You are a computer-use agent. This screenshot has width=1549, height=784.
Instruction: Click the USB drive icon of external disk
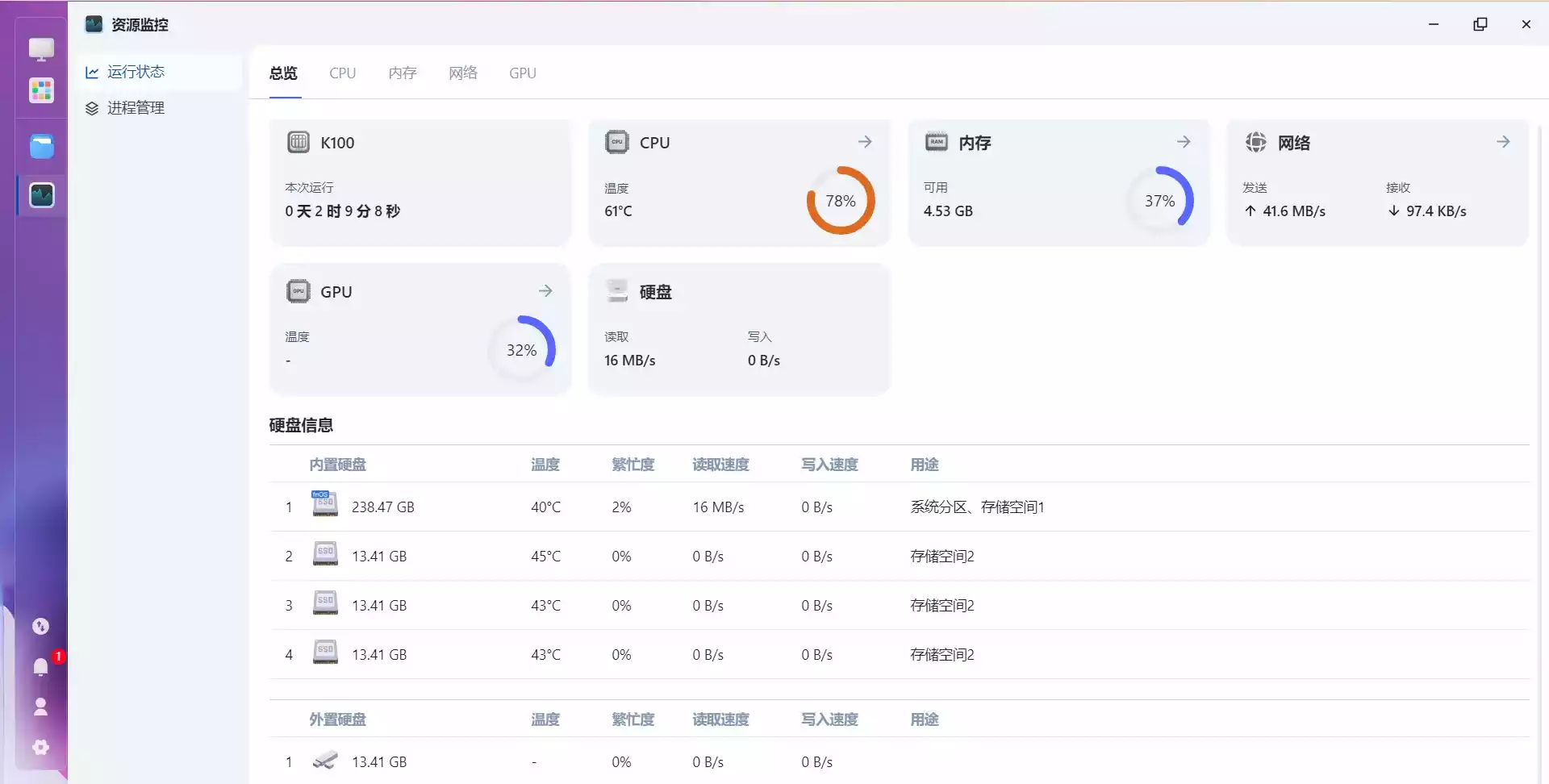[x=325, y=760]
